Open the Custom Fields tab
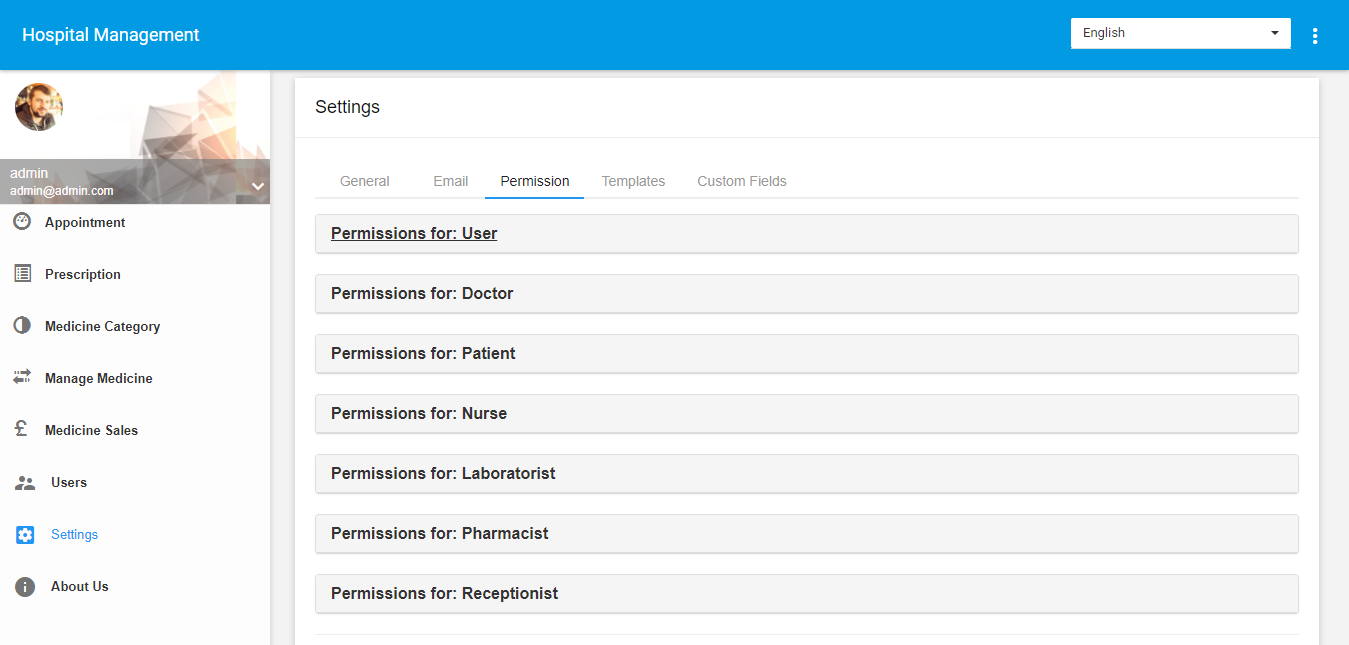 [741, 181]
